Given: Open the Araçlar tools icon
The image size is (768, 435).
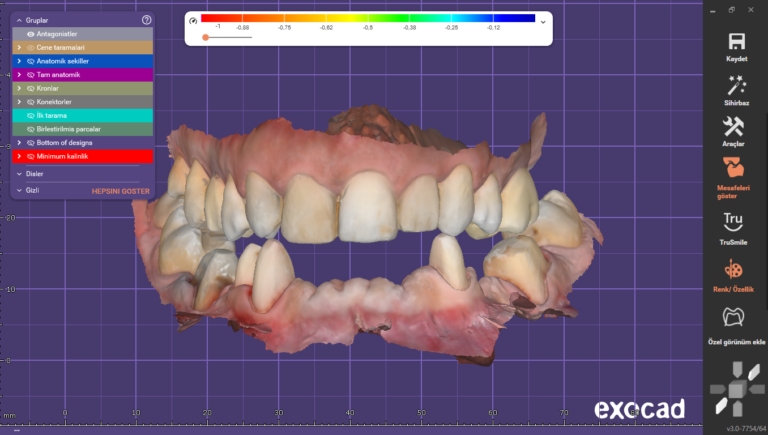Looking at the screenshot, I should 736,127.
